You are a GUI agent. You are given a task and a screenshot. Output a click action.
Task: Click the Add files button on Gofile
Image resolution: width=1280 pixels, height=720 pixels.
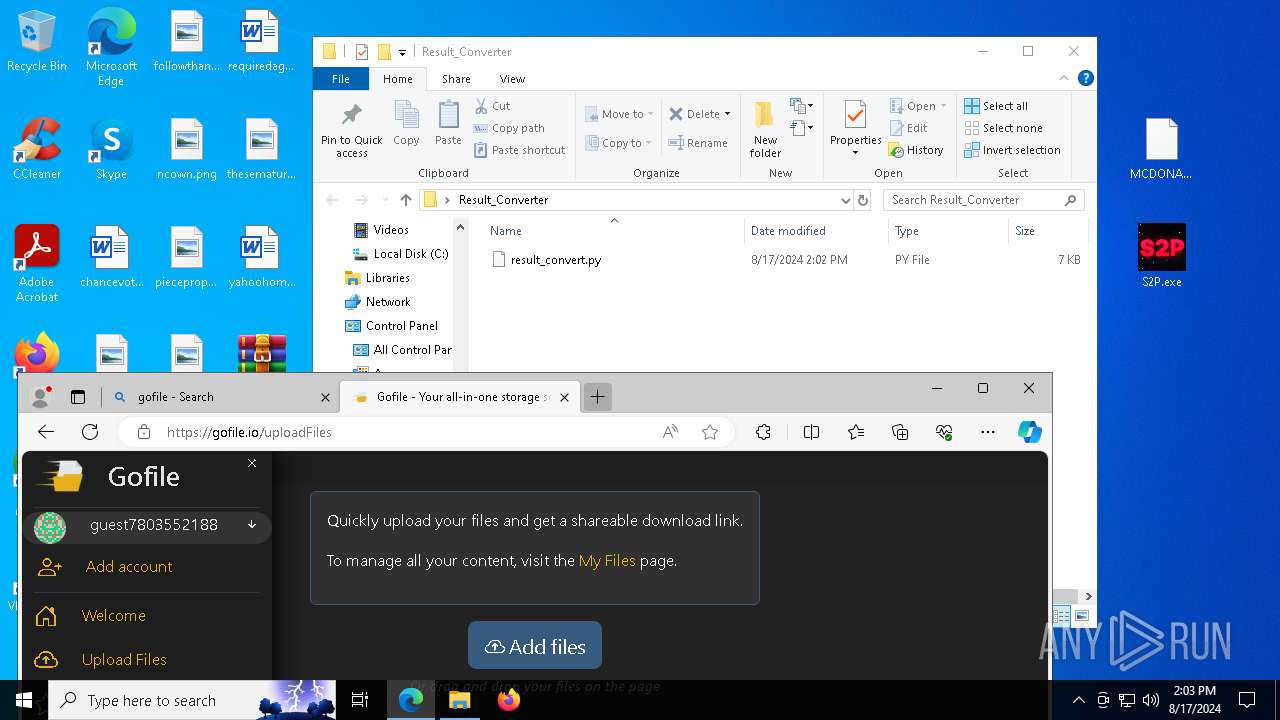pos(535,646)
